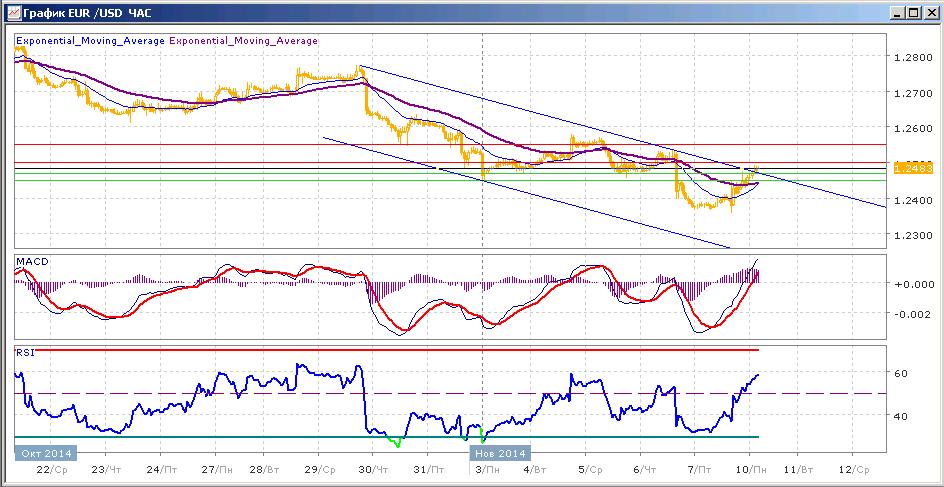Click the RSI axis value 40
Image resolution: width=944 pixels, height=487 pixels.
901,416
